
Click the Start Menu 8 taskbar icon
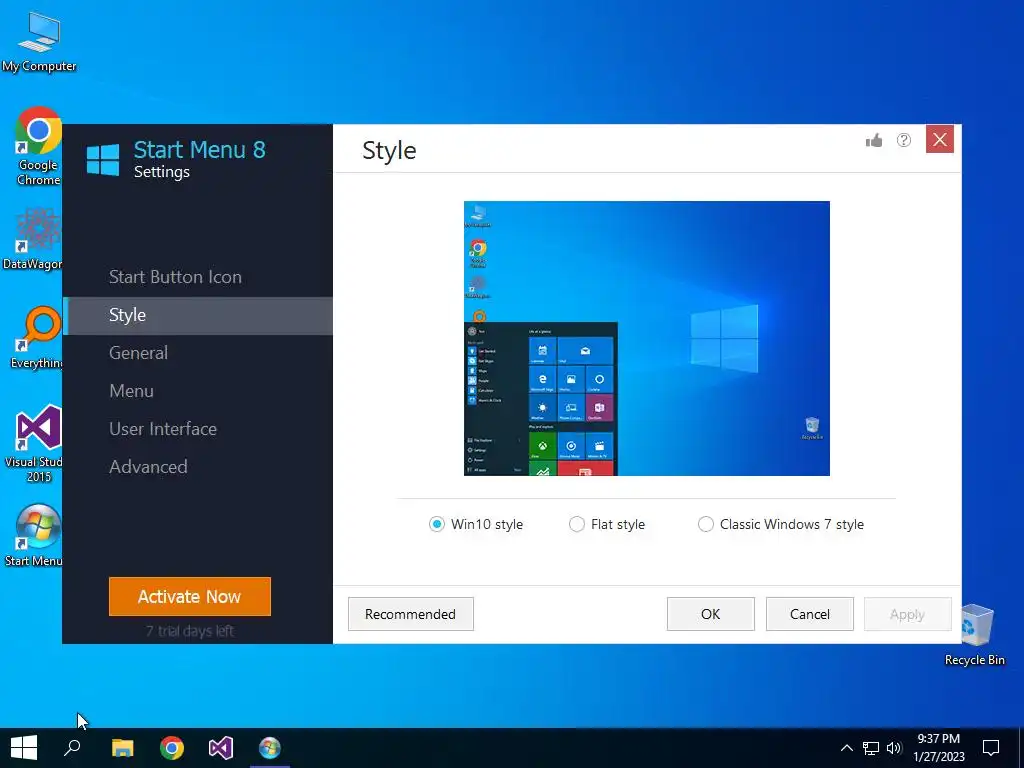(x=270, y=748)
